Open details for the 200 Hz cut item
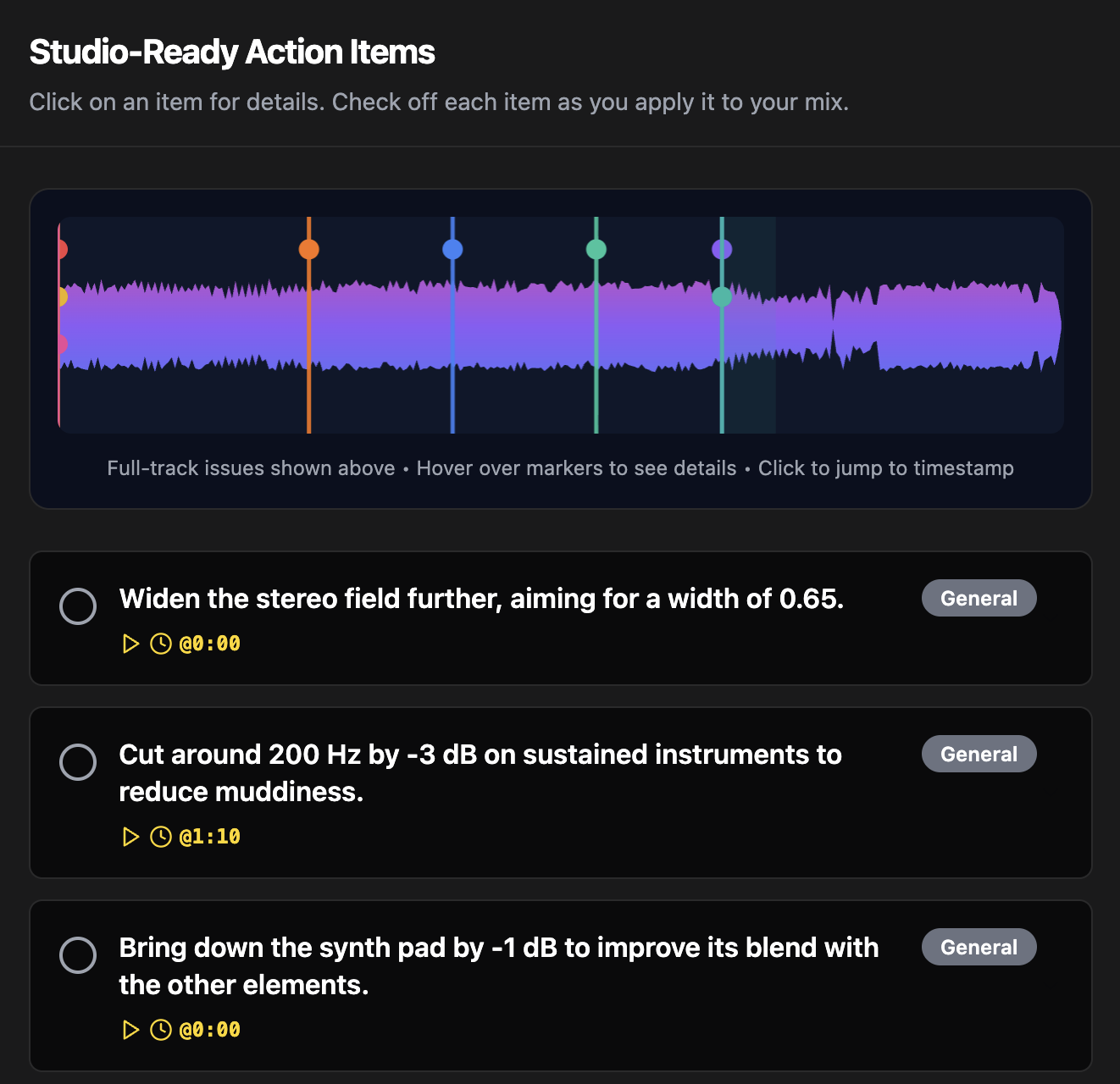The height and width of the screenshot is (1084, 1120). (x=480, y=772)
